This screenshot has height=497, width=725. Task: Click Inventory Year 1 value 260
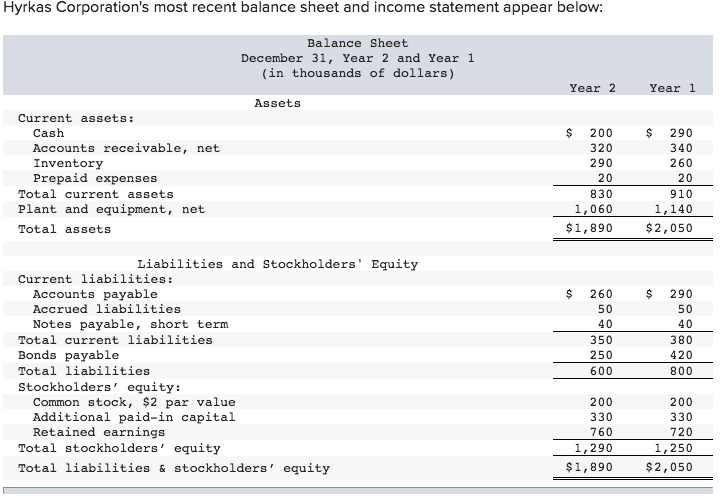click(681, 163)
